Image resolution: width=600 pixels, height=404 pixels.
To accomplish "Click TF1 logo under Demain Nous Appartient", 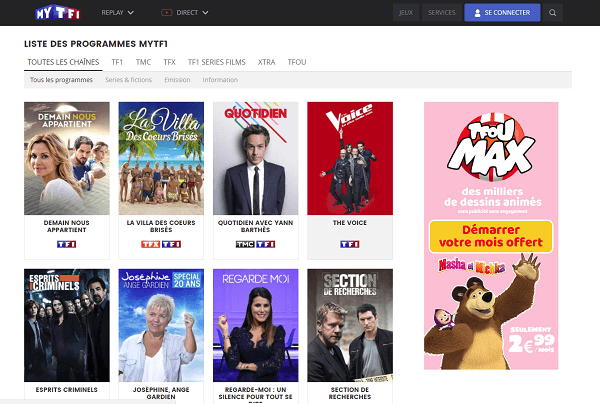I will (67, 244).
